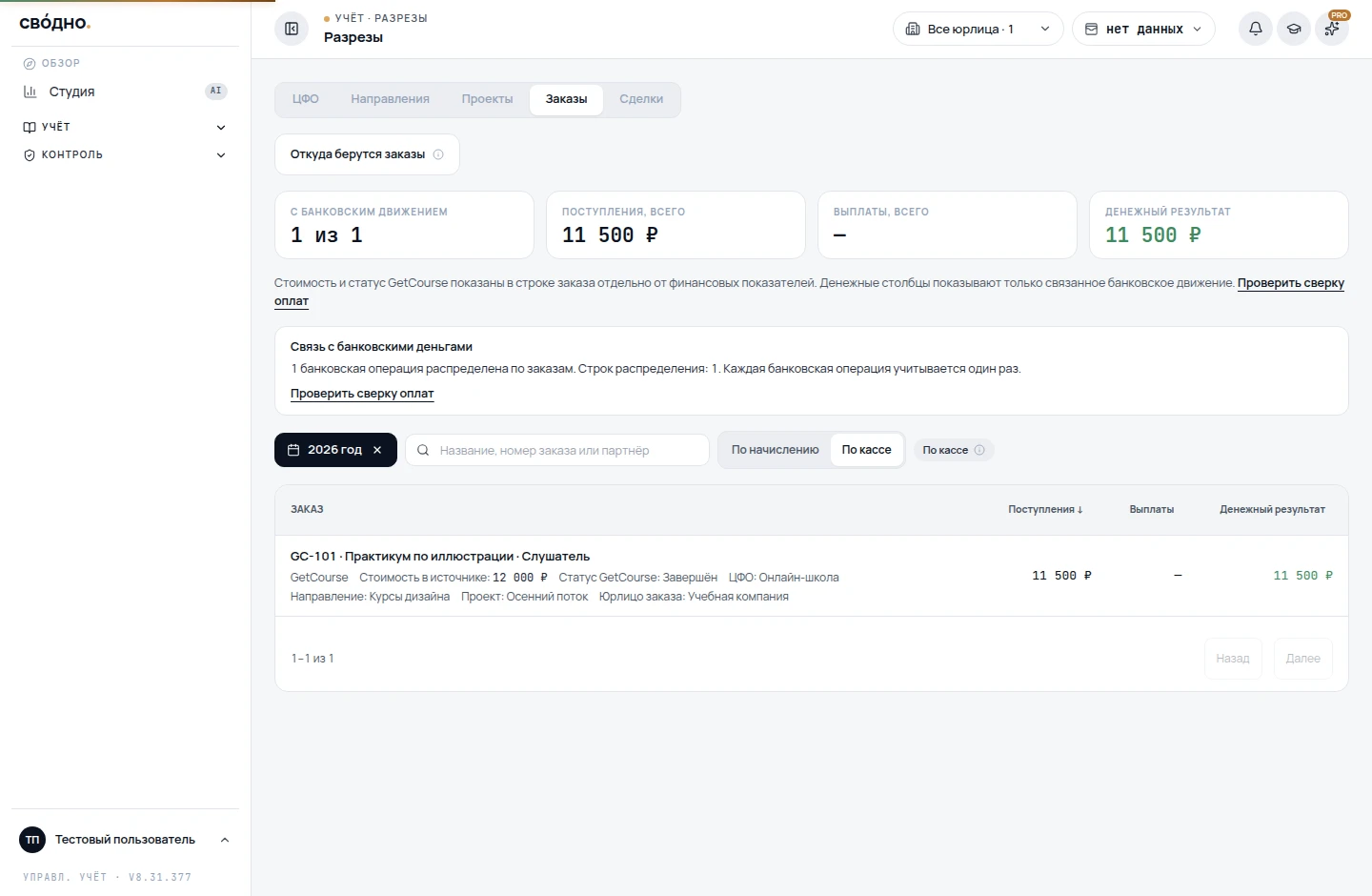Expand the КОНТРОЛЬ section in sidebar
The height and width of the screenshot is (896, 1372).
click(125, 154)
